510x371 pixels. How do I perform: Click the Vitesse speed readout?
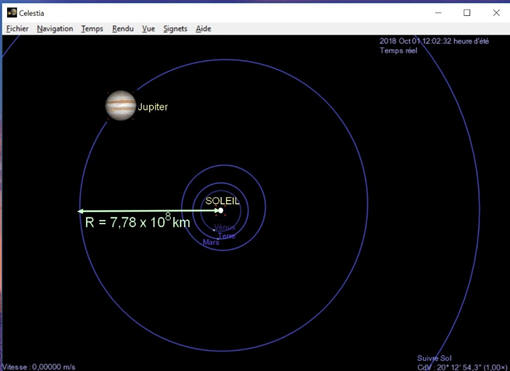point(39,367)
